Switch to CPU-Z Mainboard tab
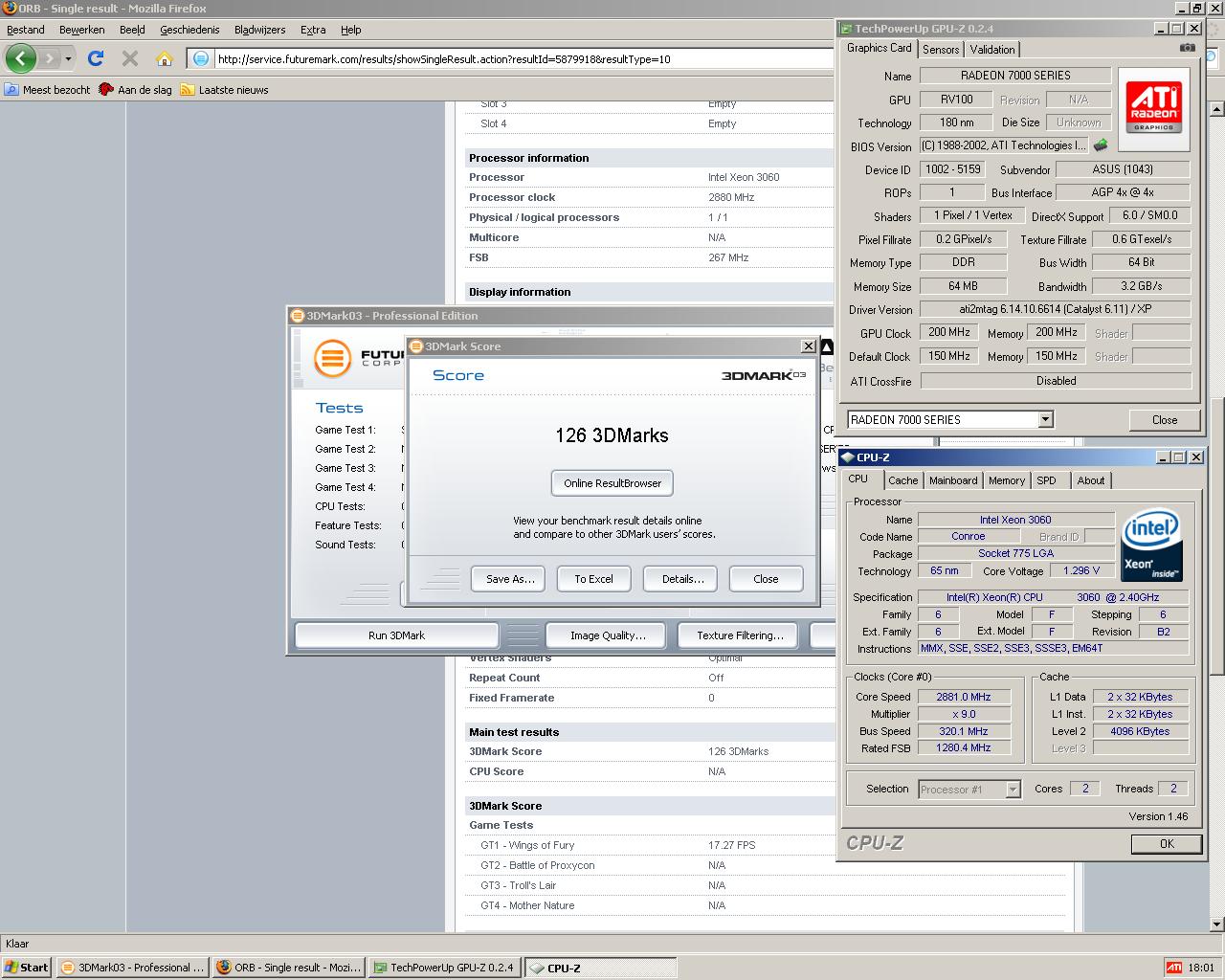Viewport: 1225px width, 980px height. (x=953, y=480)
